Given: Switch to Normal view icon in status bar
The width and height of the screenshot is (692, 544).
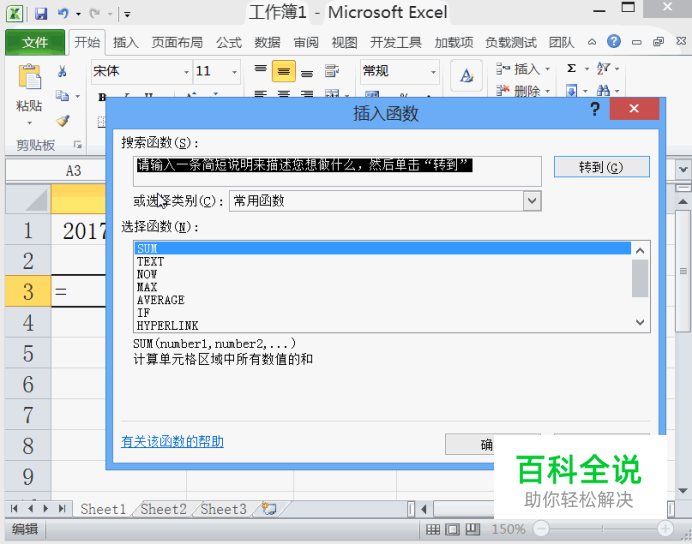Looking at the screenshot, I should pos(433,529).
